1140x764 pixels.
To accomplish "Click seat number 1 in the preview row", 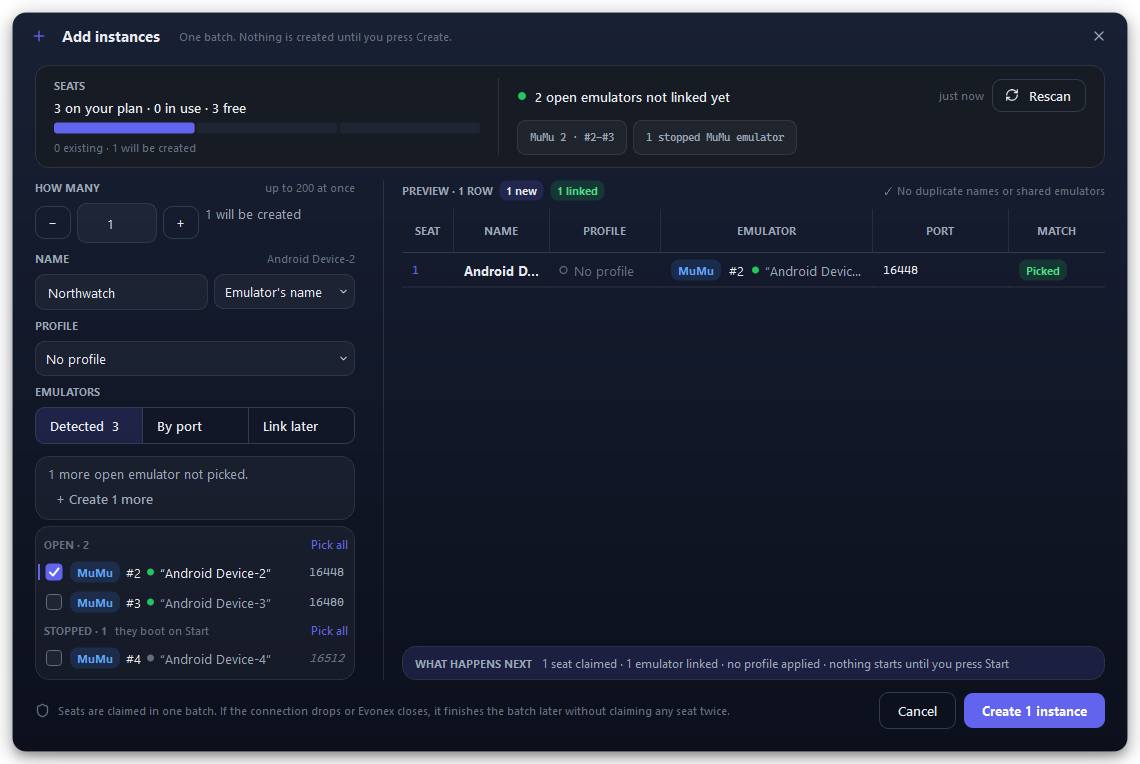I will (x=415, y=270).
